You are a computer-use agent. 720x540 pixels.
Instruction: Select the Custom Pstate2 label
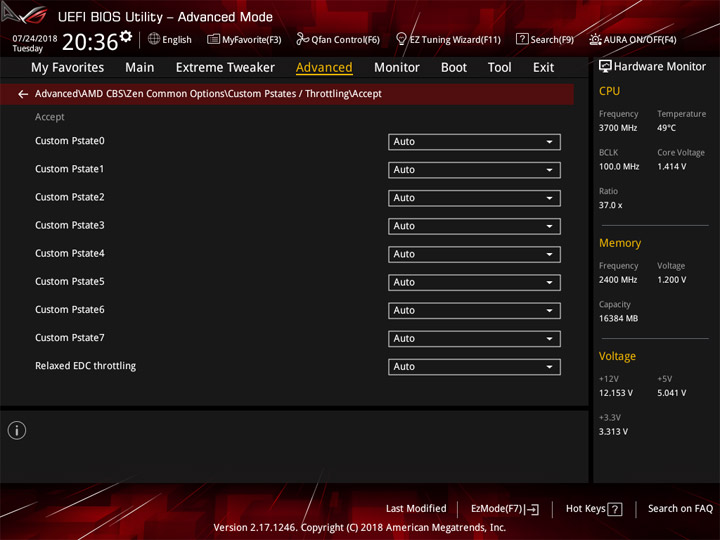point(70,197)
